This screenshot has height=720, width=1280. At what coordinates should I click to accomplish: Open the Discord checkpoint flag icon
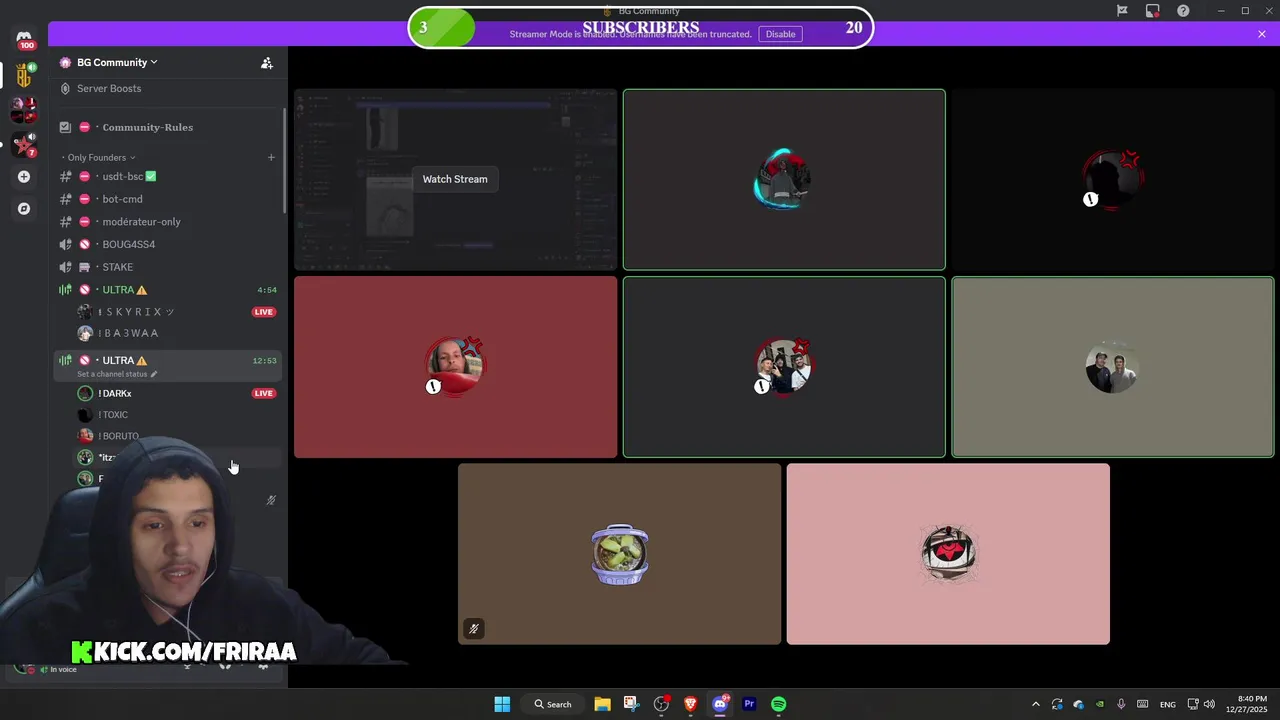click(x=1122, y=11)
